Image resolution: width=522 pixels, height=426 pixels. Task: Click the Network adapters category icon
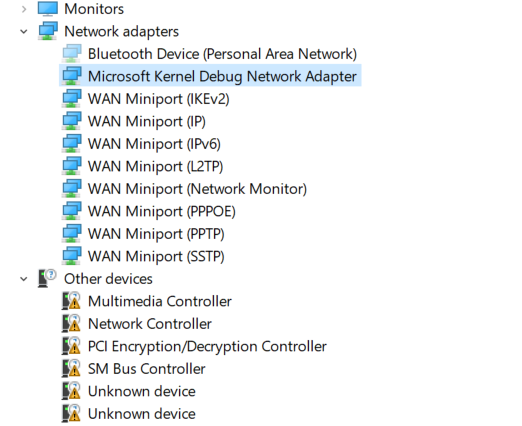coord(48,31)
